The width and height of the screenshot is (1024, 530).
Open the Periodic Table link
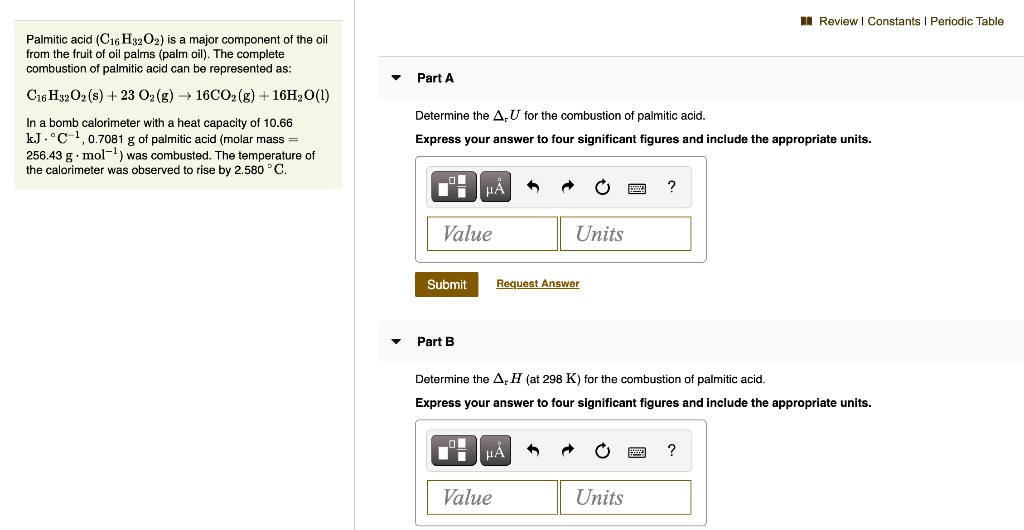[967, 21]
